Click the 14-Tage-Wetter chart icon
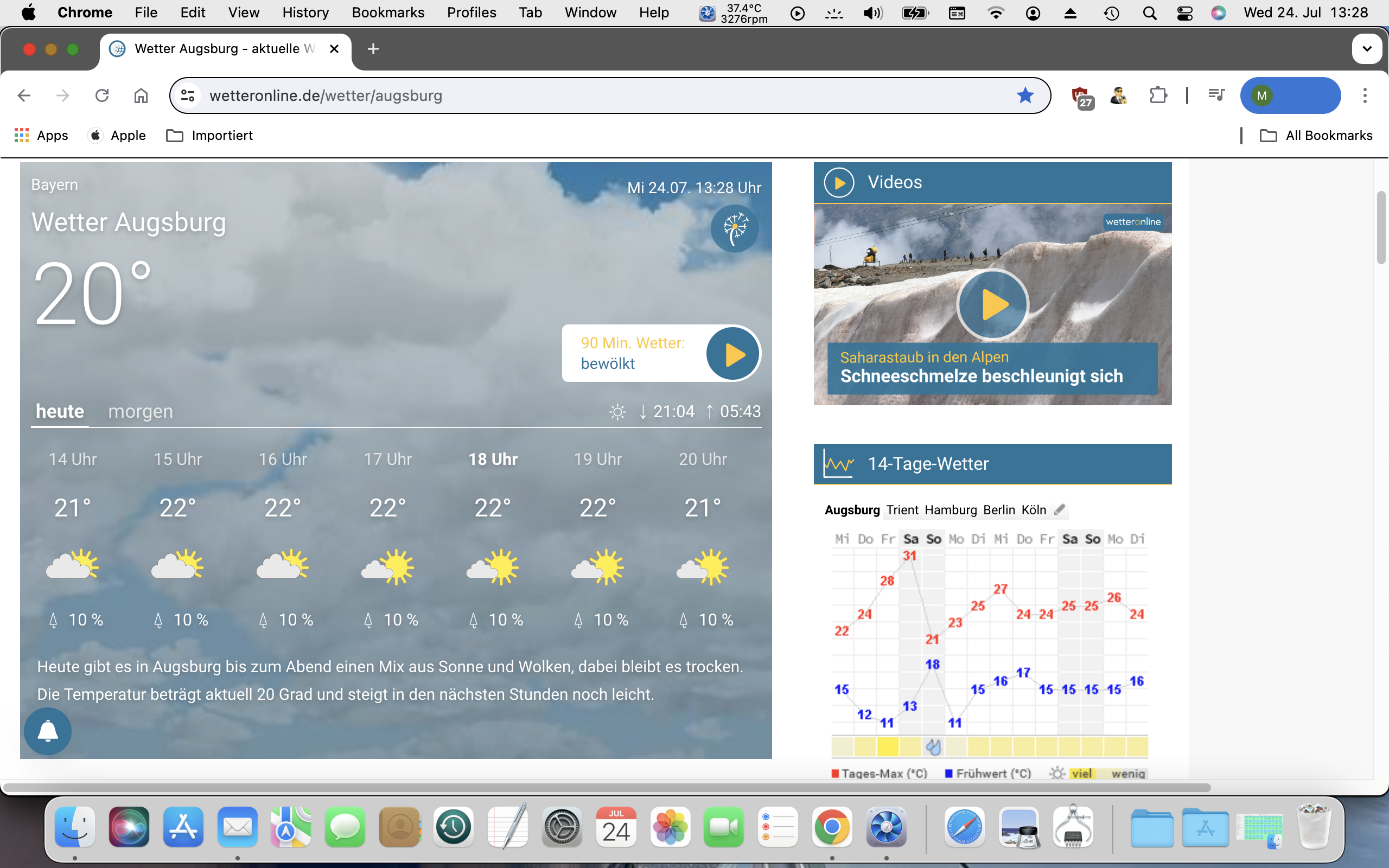1389x868 pixels. [838, 464]
